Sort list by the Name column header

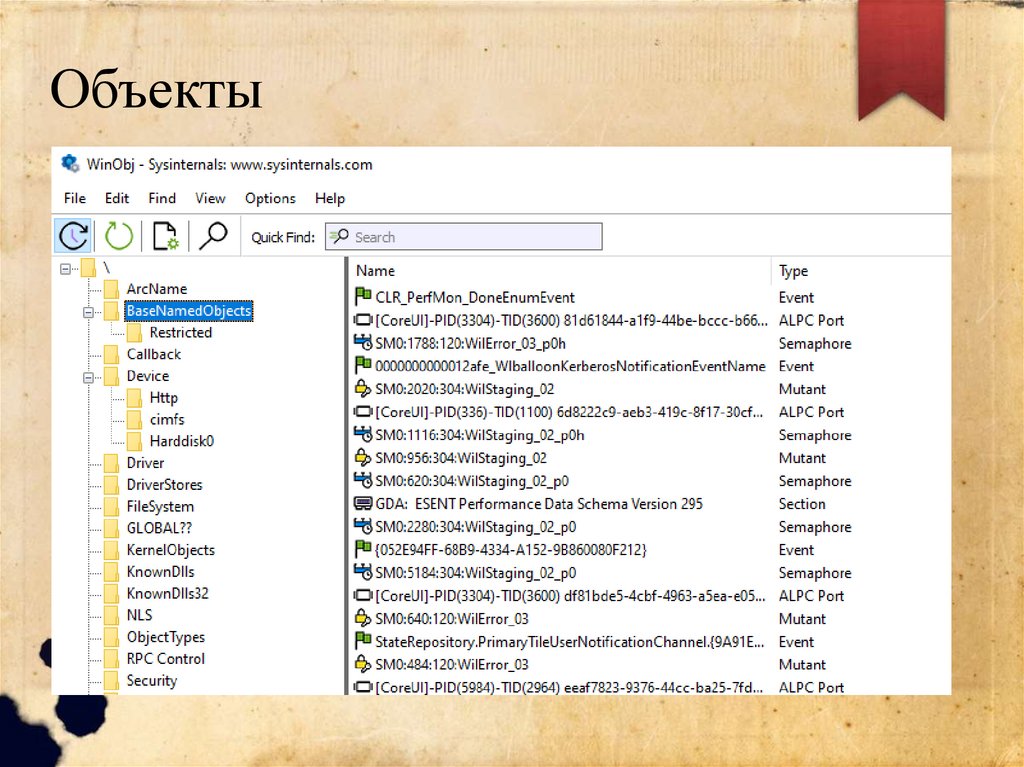[x=376, y=271]
